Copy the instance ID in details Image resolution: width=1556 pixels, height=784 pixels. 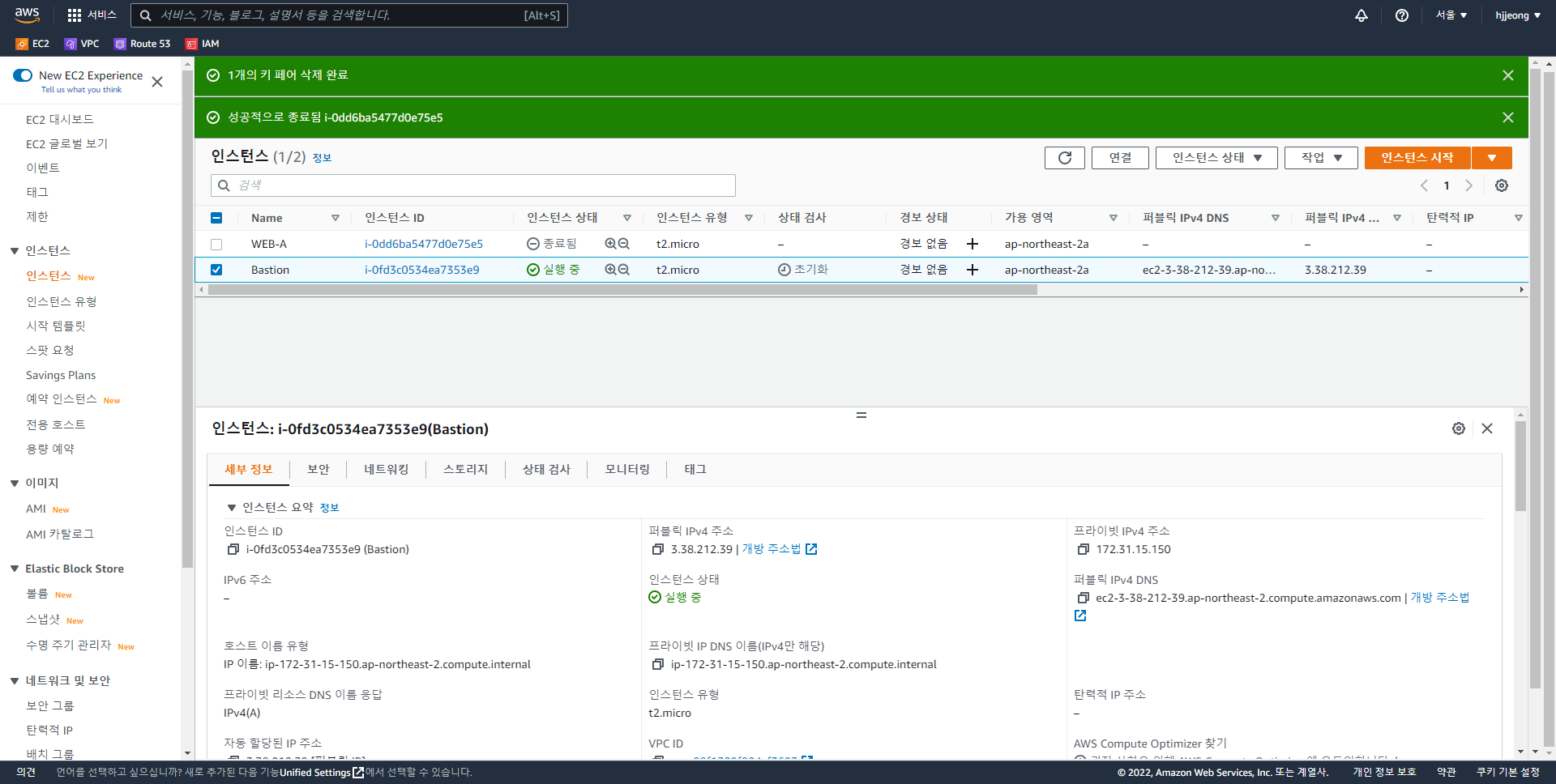(233, 549)
